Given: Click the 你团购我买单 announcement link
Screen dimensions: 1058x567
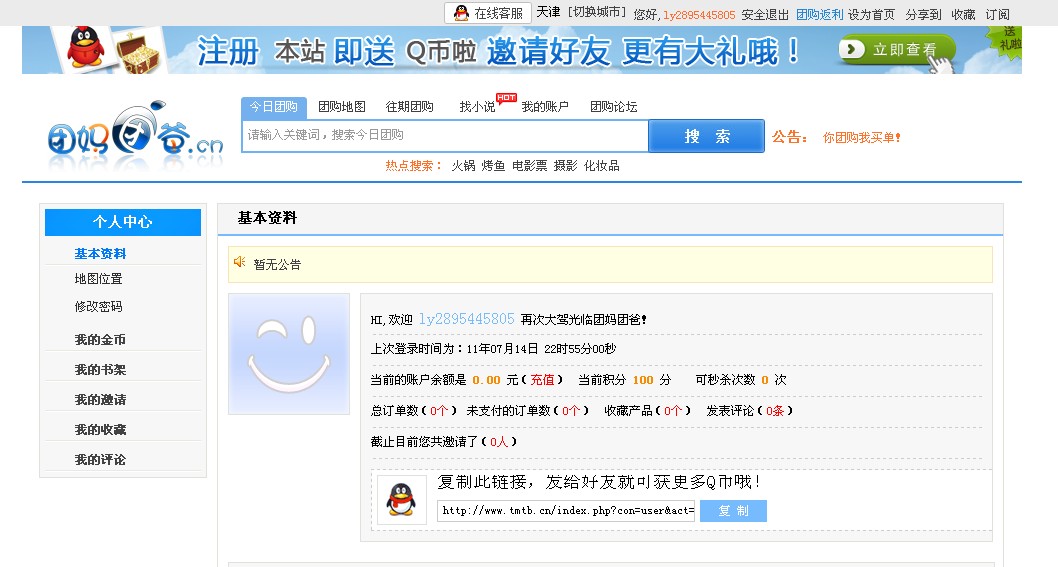Looking at the screenshot, I should [x=862, y=138].
